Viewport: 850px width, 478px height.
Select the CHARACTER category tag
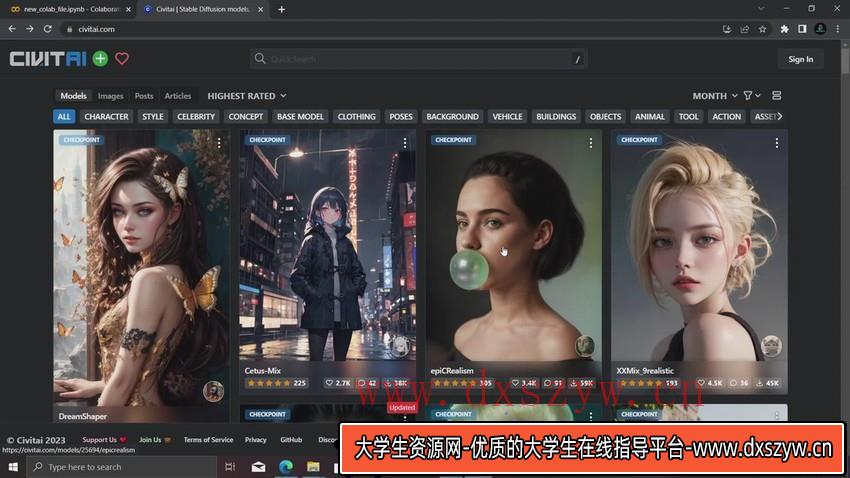(106, 117)
